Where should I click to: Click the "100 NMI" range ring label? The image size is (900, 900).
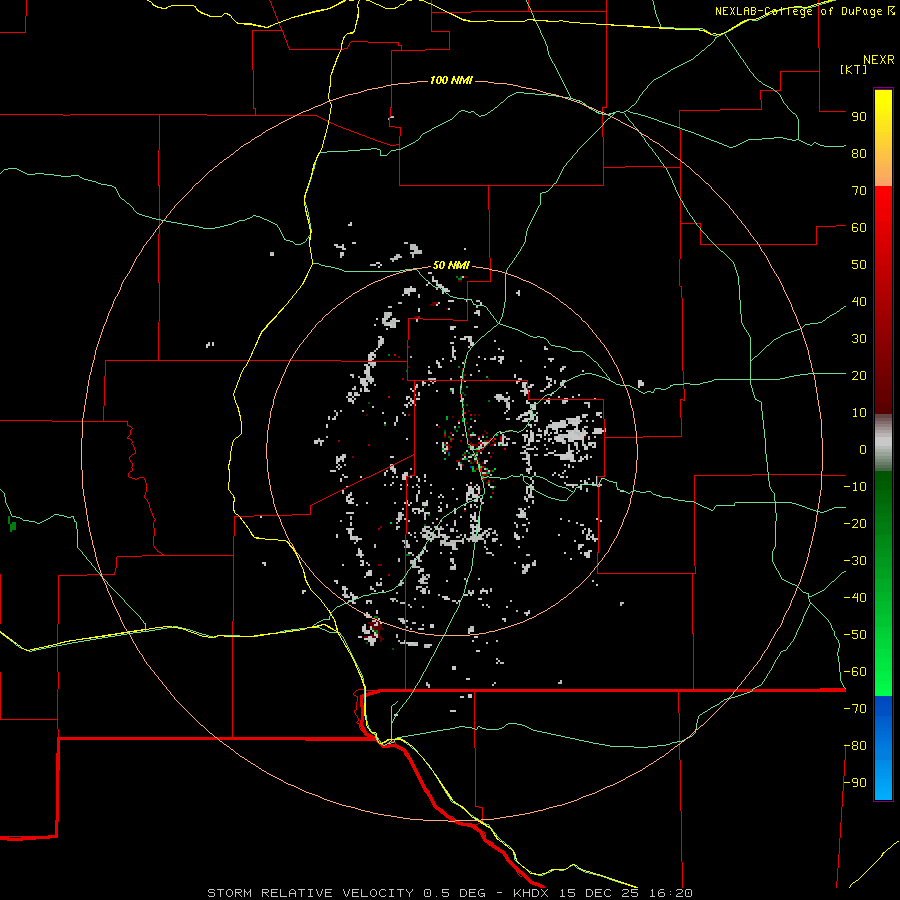point(451,80)
